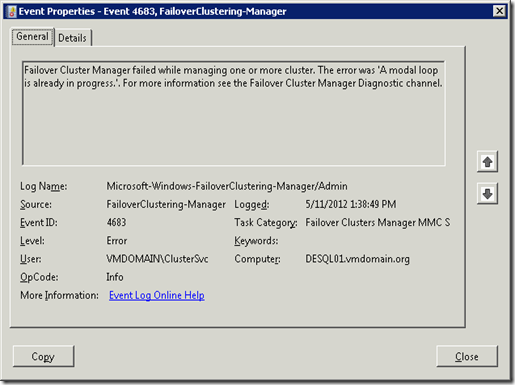
Task: Click inside the event description text box
Action: [x=234, y=113]
